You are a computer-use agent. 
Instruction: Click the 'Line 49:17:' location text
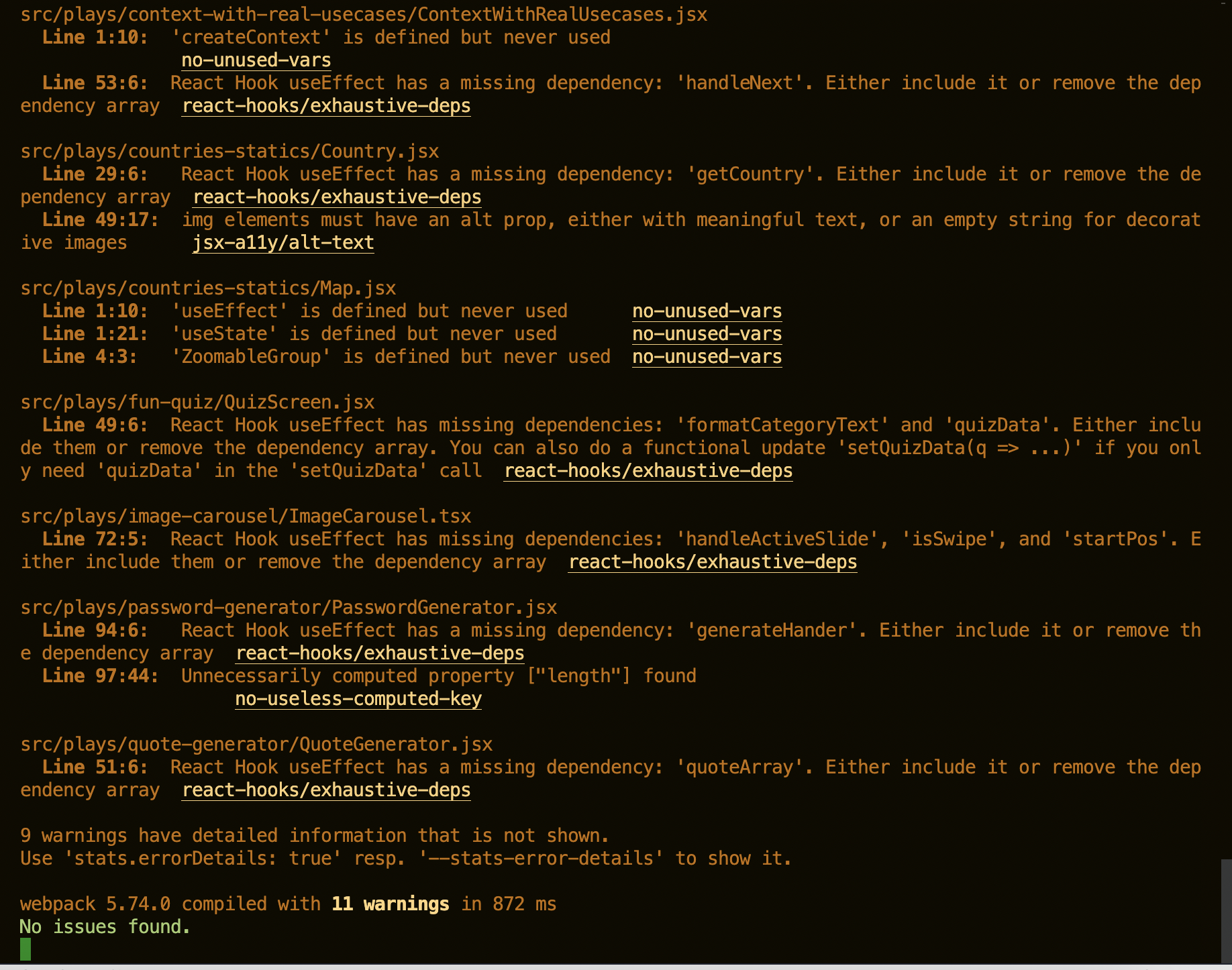click(100, 220)
